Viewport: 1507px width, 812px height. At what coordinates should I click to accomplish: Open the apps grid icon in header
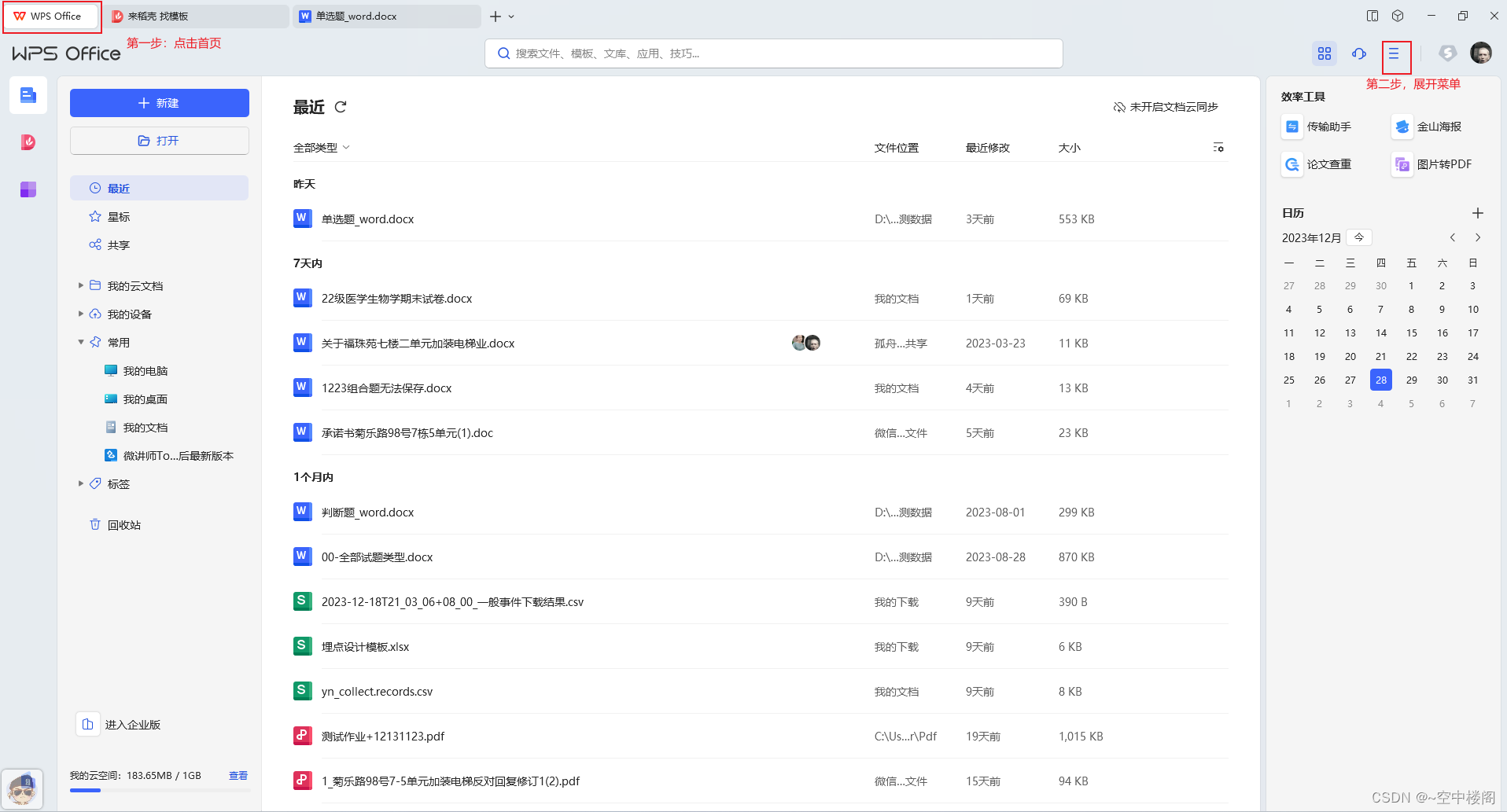(x=1325, y=53)
